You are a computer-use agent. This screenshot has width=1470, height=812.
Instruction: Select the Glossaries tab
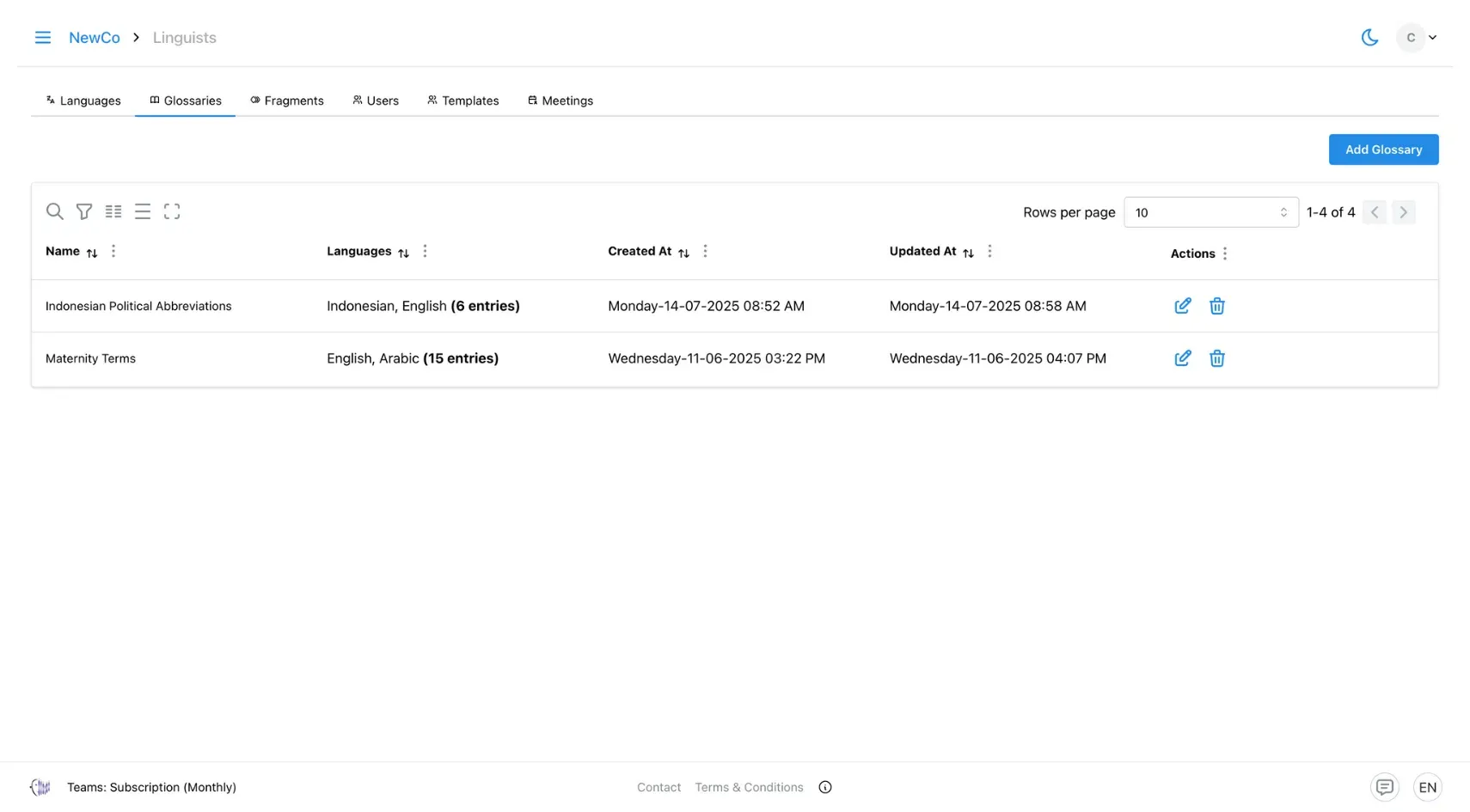(x=186, y=101)
